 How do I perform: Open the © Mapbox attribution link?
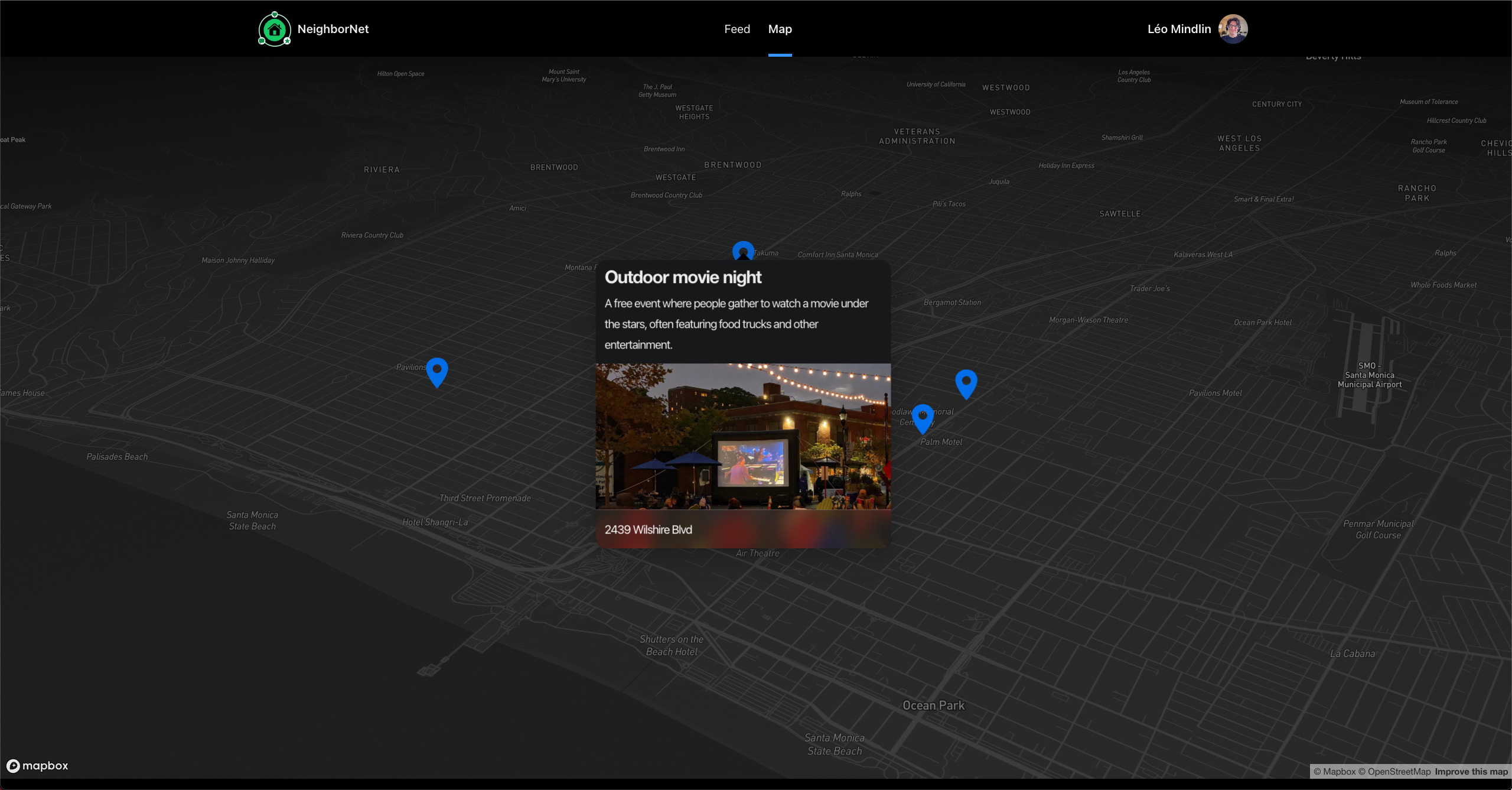point(1334,772)
